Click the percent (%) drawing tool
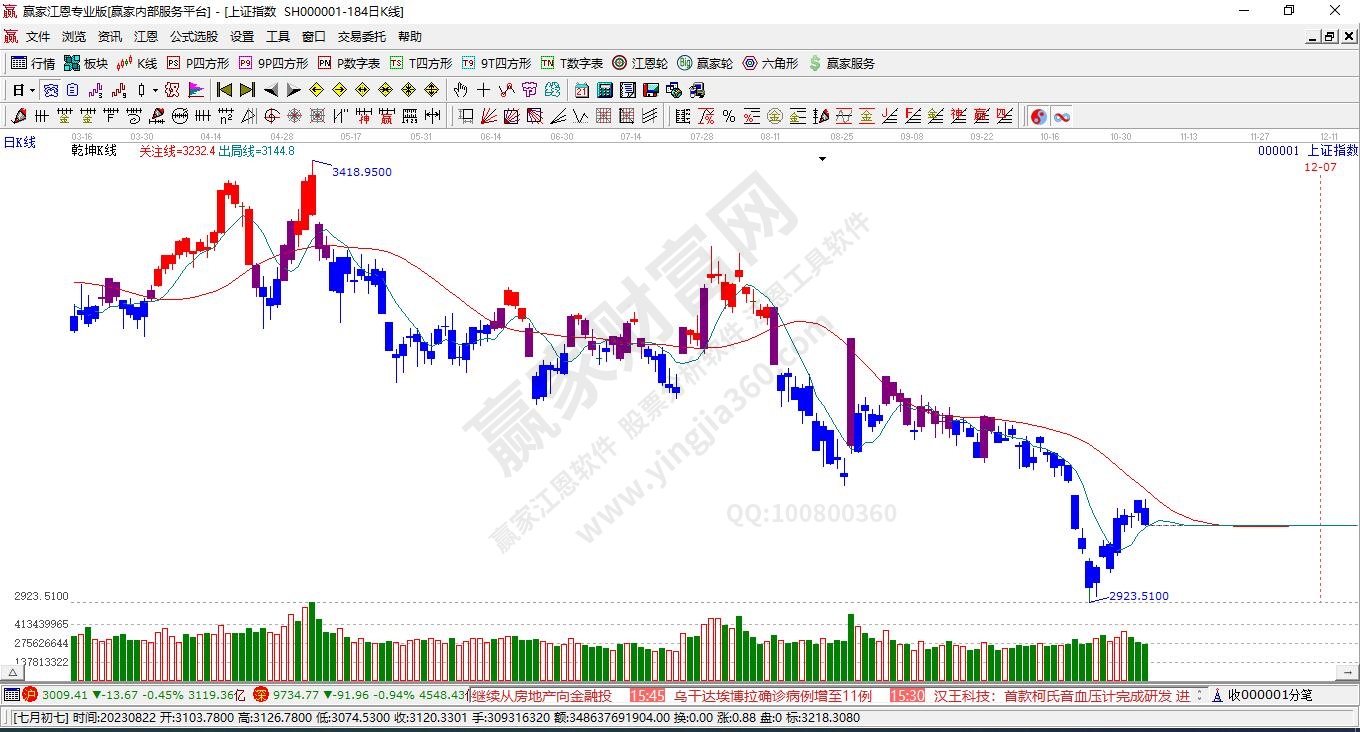Viewport: 1360px width, 732px height. tap(729, 116)
